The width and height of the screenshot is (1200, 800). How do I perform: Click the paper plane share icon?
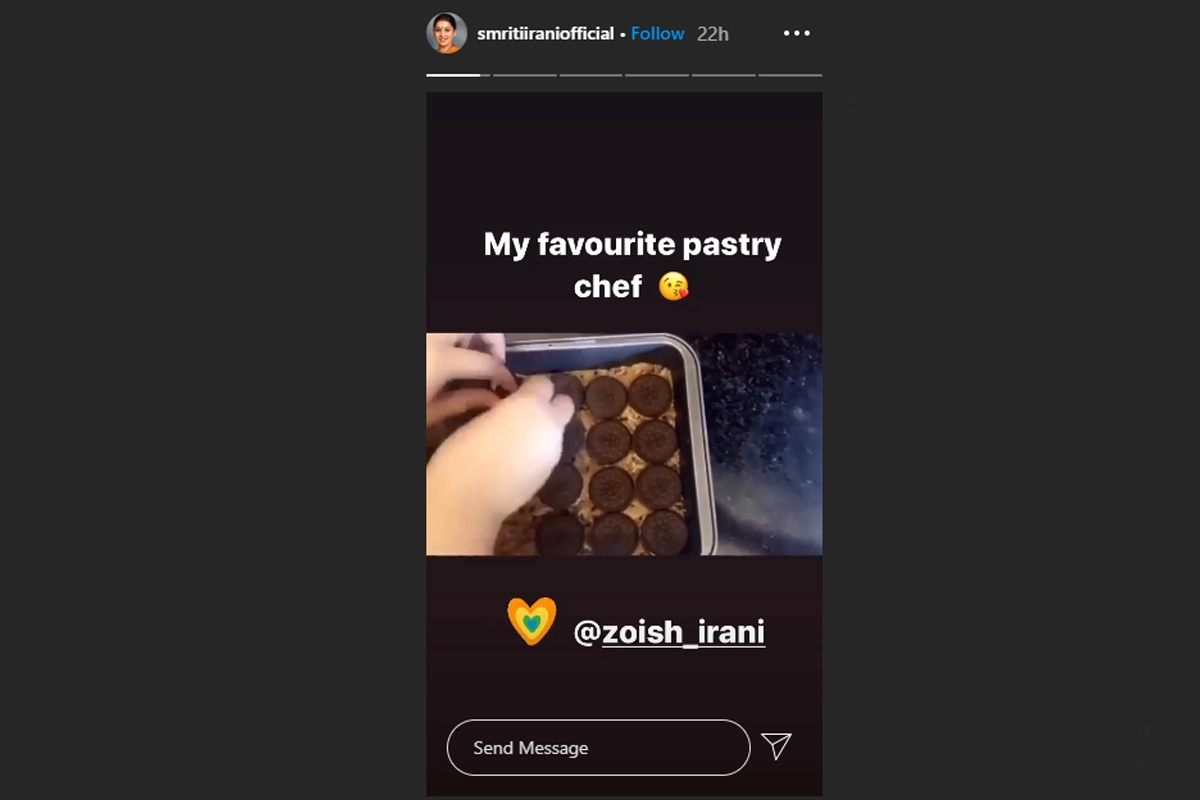[777, 746]
